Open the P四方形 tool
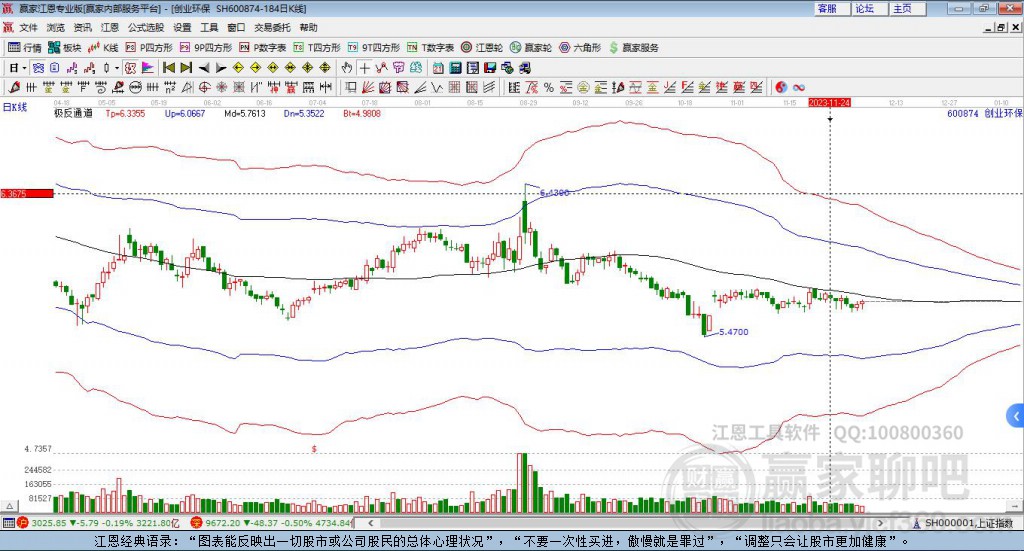The image size is (1024, 551). coord(149,48)
